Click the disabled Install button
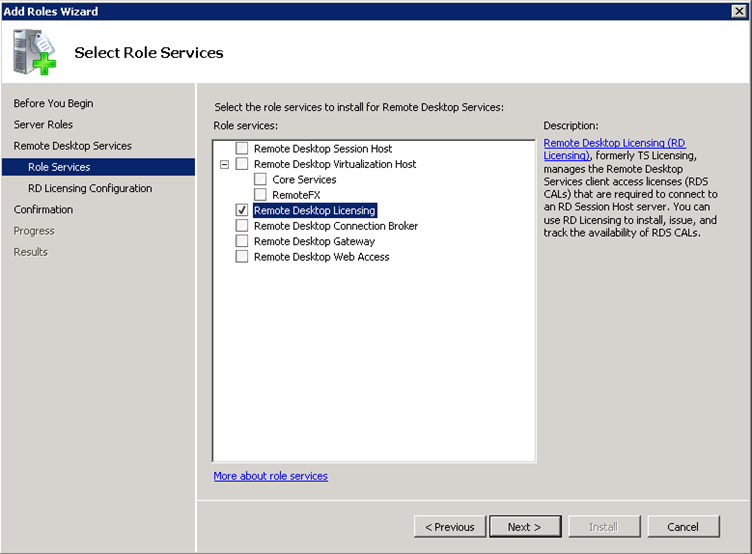 (604, 527)
